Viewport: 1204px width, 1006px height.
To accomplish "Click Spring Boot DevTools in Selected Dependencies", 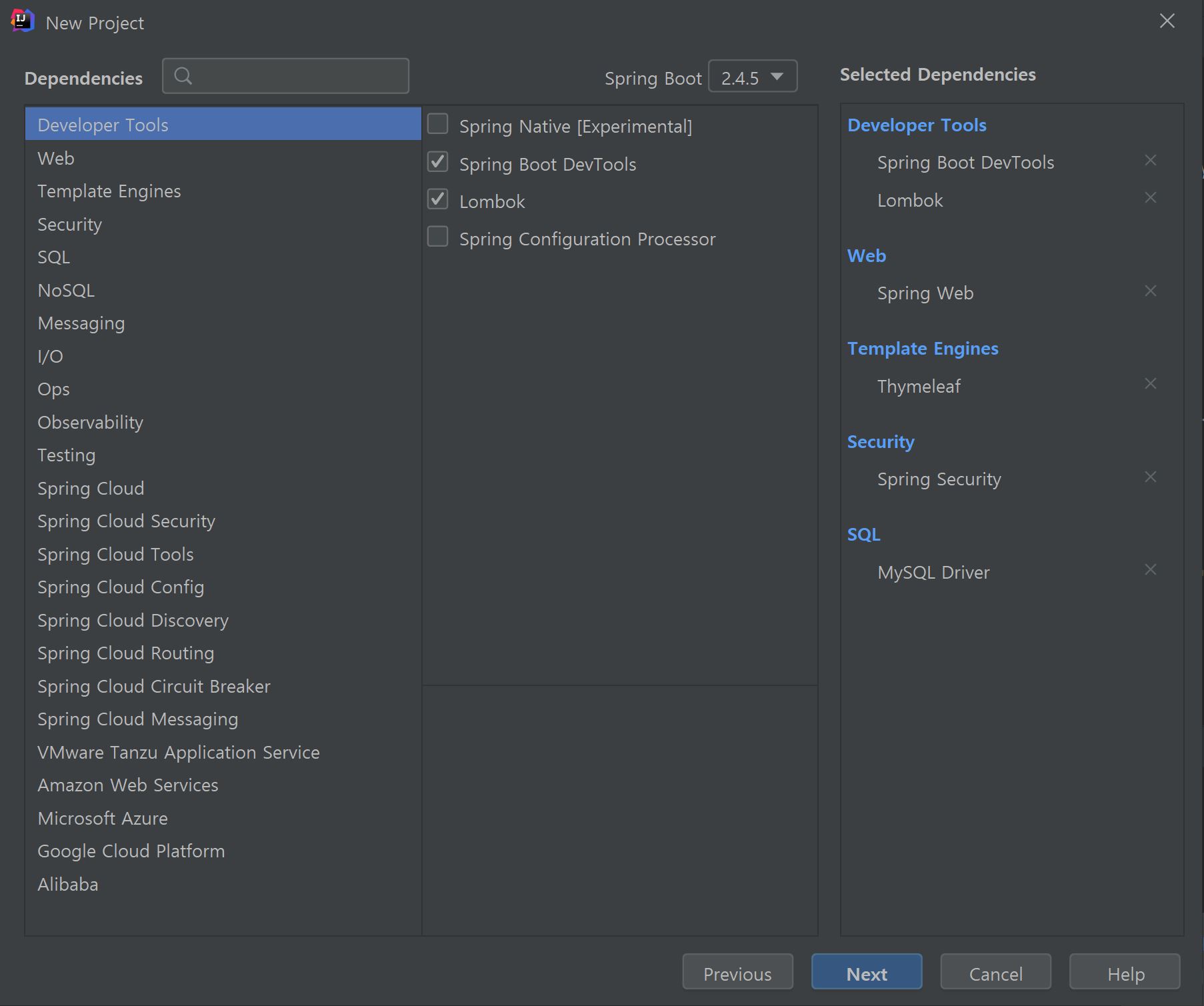I will point(965,163).
